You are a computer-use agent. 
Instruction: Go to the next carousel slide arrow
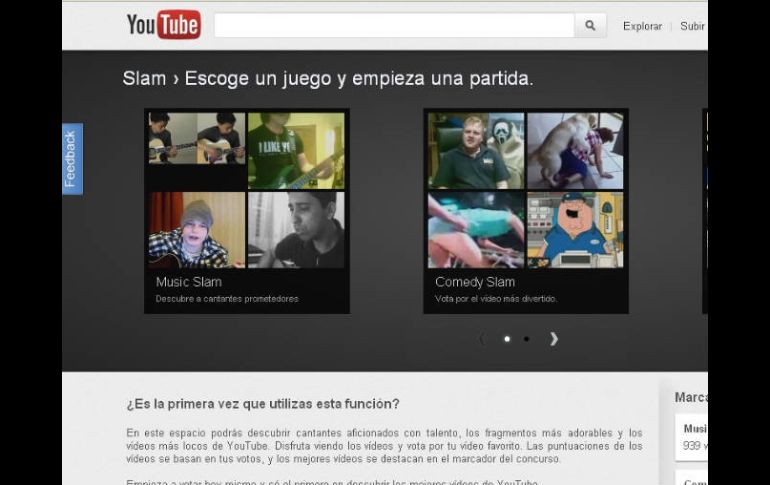[553, 339]
